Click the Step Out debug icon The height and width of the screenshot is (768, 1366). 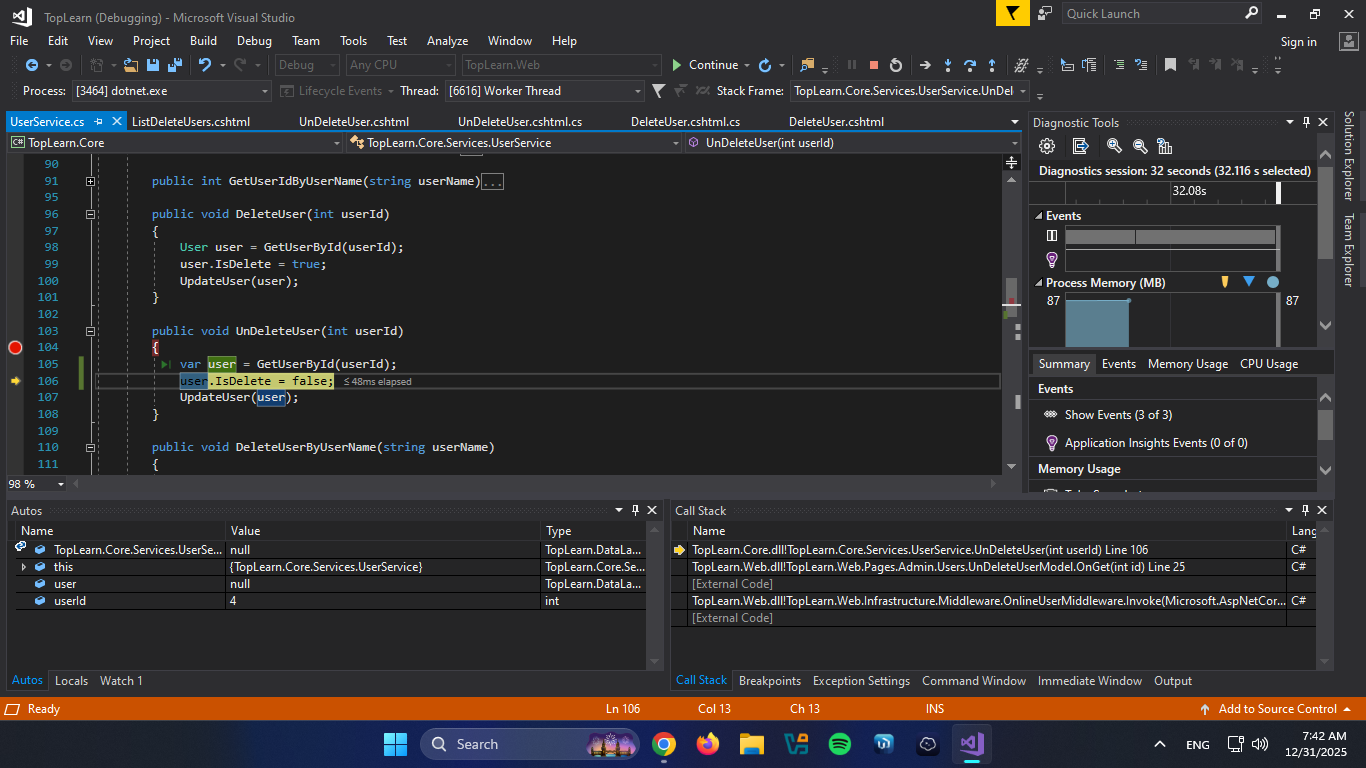(992, 65)
